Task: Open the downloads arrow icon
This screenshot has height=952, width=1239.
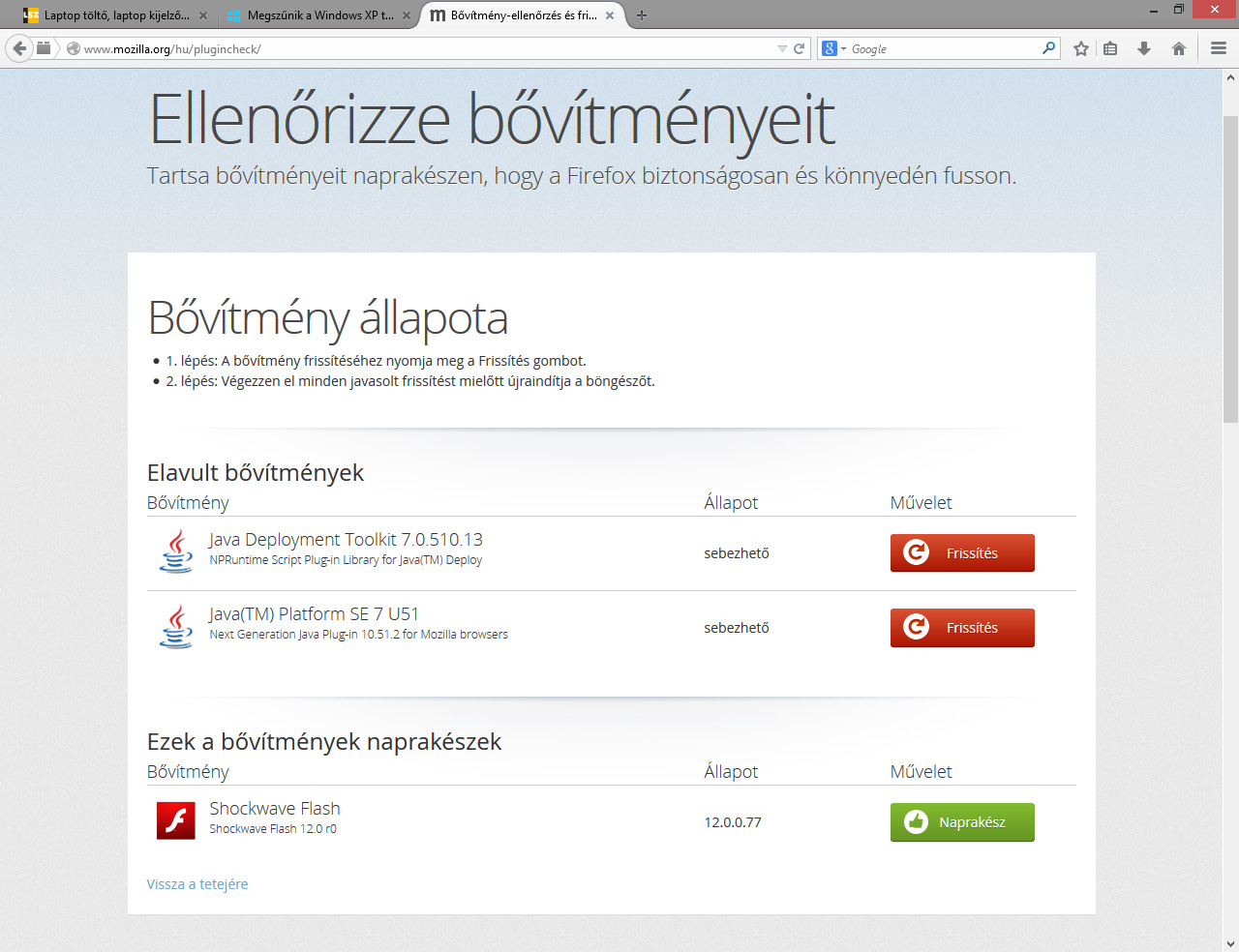Action: pos(1144,48)
